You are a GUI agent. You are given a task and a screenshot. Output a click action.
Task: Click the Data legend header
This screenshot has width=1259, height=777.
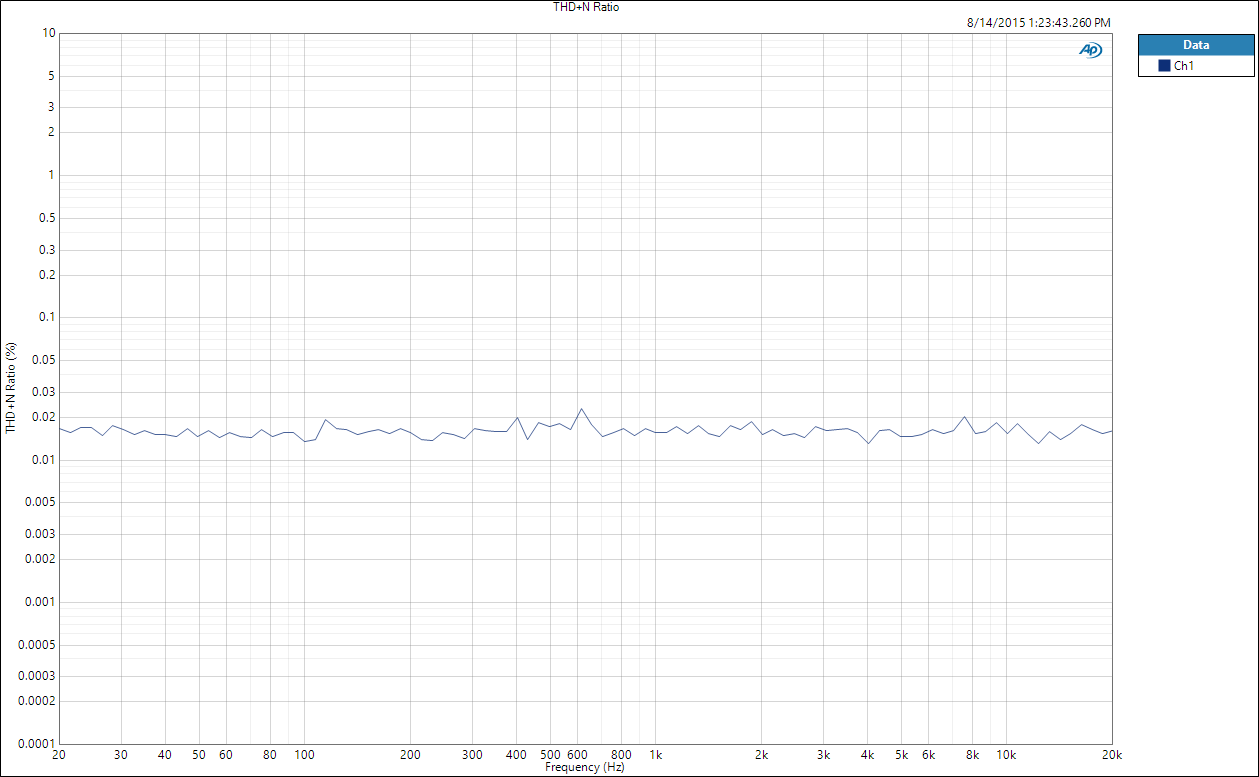[1195, 45]
